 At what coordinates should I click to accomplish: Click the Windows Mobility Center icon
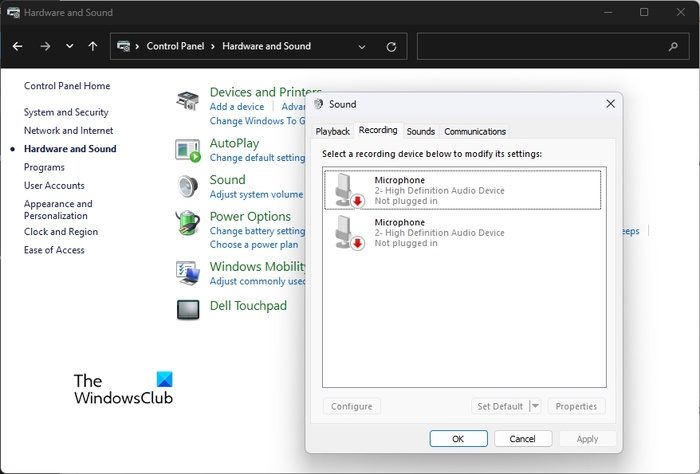point(188,273)
